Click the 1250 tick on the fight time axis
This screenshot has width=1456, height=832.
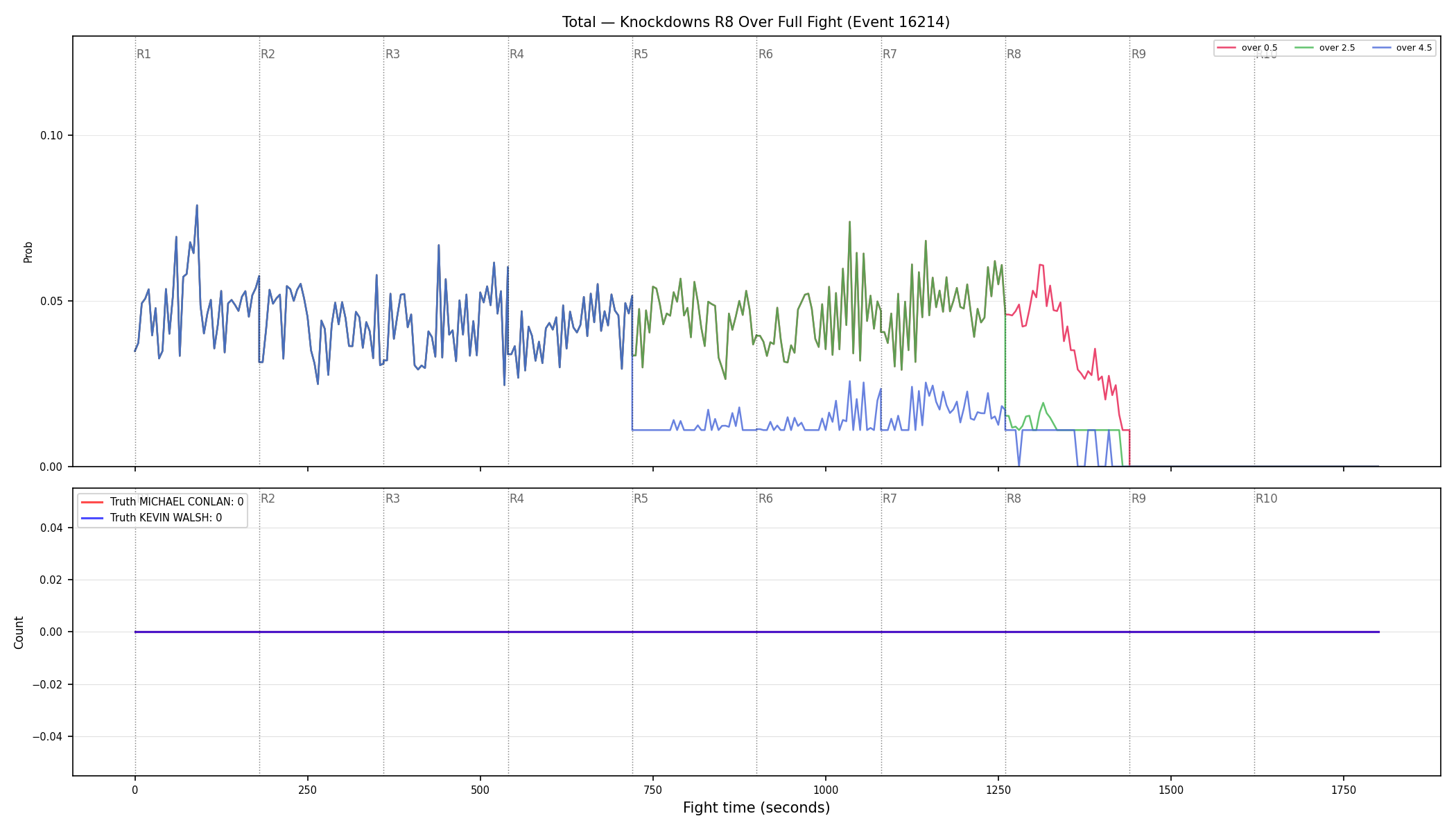998,790
